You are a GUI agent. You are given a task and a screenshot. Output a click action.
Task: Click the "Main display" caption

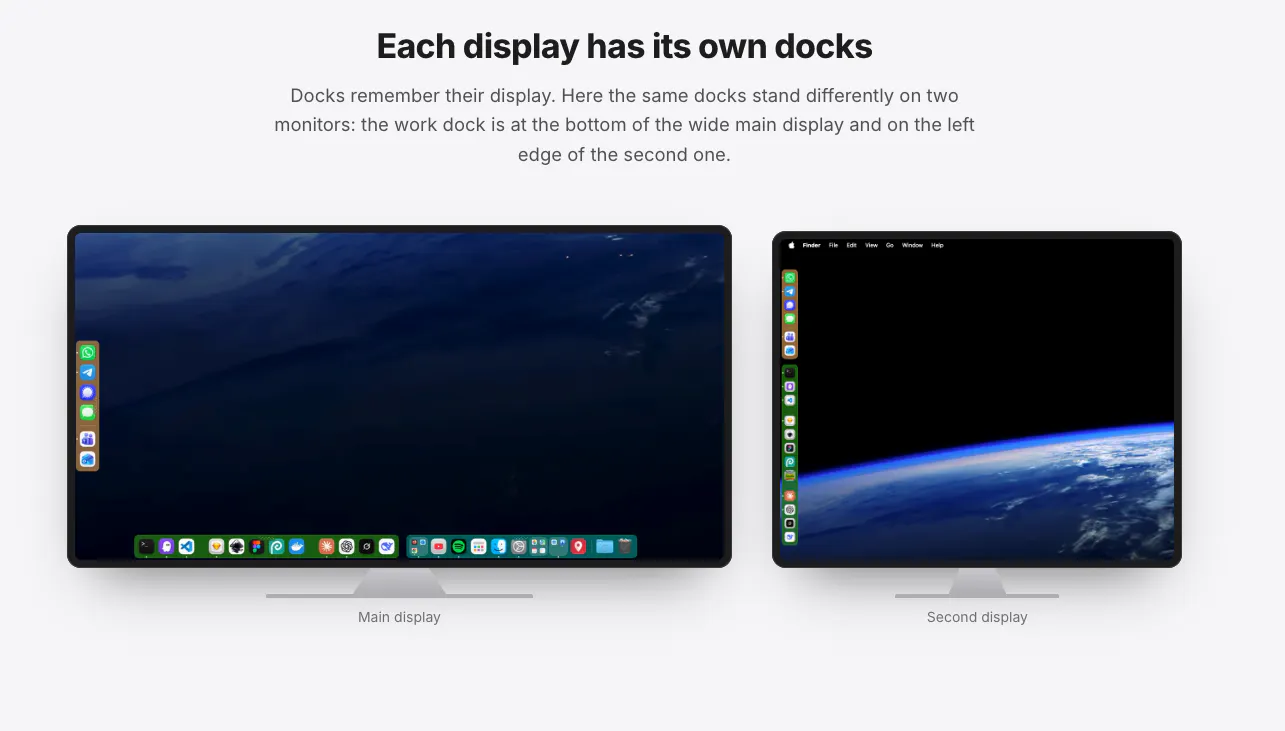click(x=399, y=617)
